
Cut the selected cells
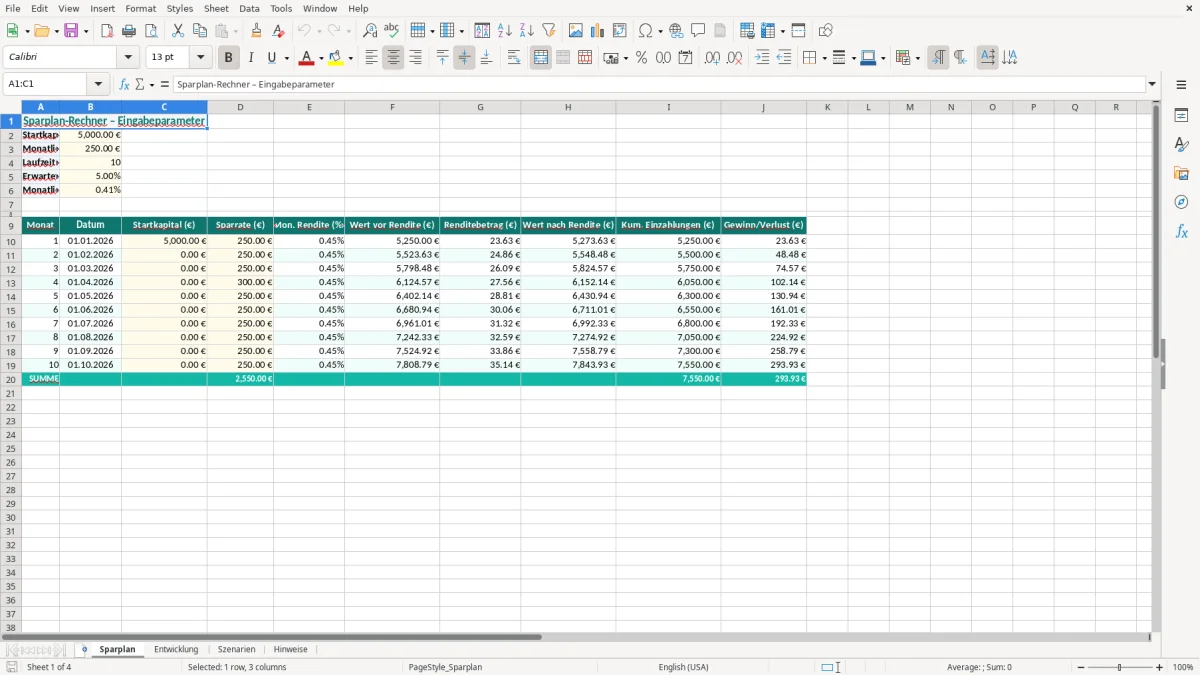[x=177, y=31]
